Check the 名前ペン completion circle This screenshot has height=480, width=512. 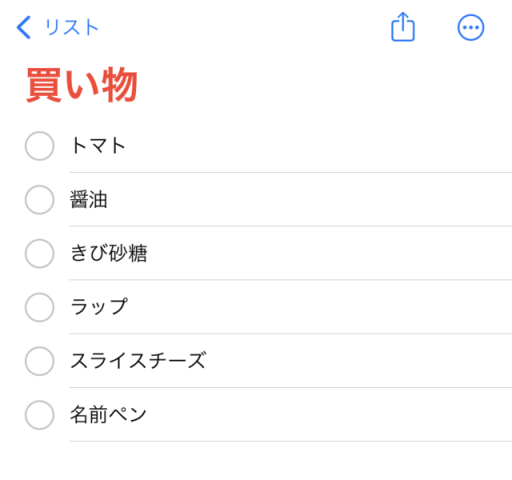click(x=39, y=415)
